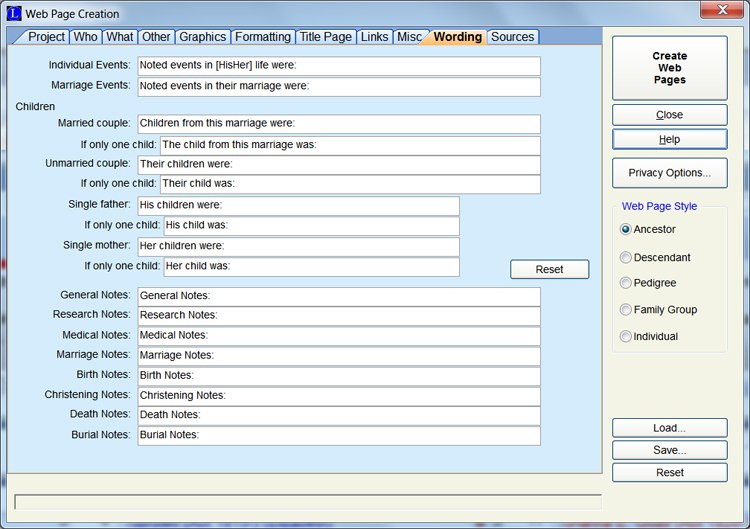Select the Misc tab
The width and height of the screenshot is (750, 529).
click(409, 37)
